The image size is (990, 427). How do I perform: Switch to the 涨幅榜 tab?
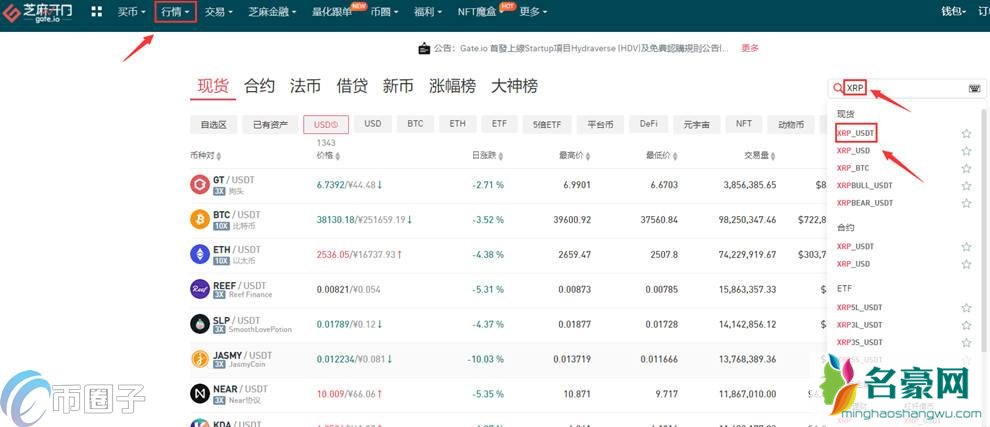click(453, 86)
